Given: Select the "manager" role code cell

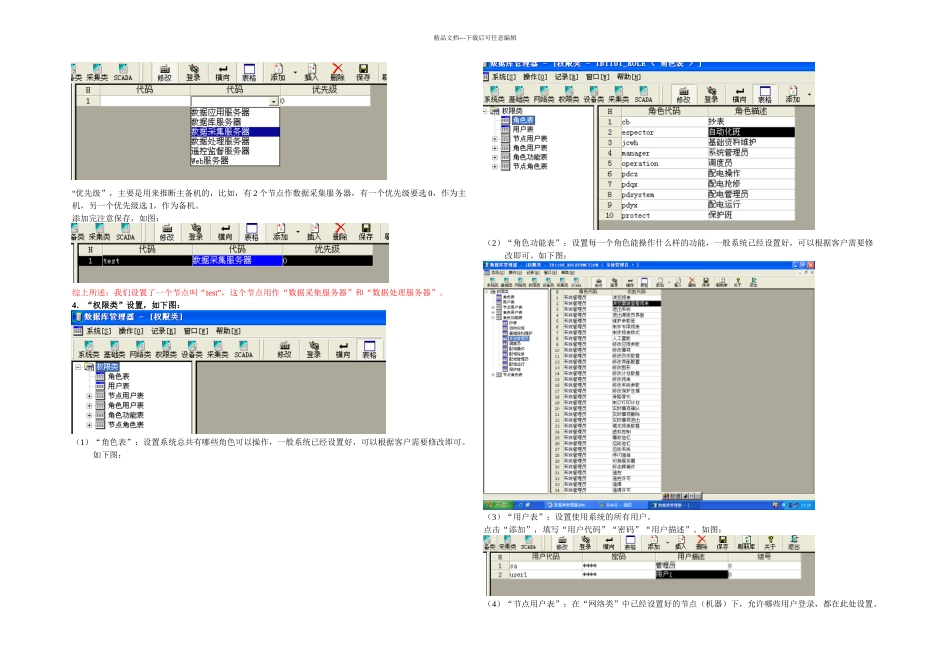Looking at the screenshot, I should [x=664, y=153].
